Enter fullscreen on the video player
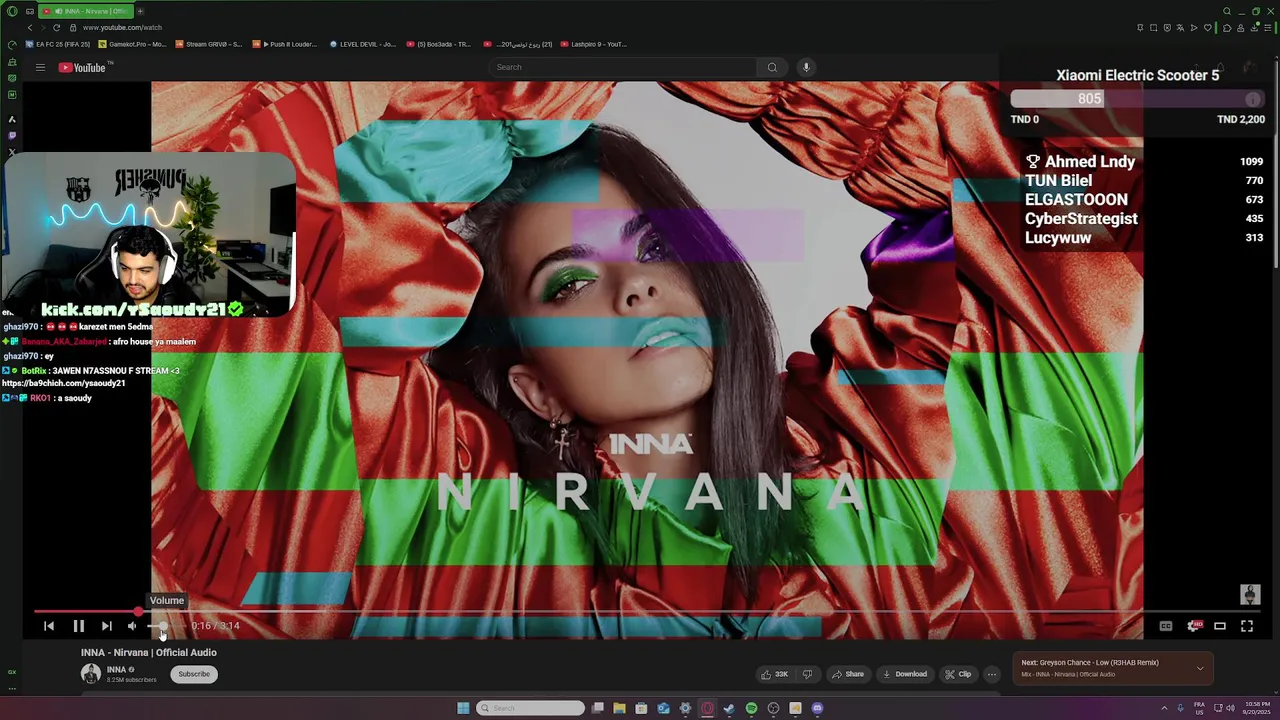 coord(1247,626)
